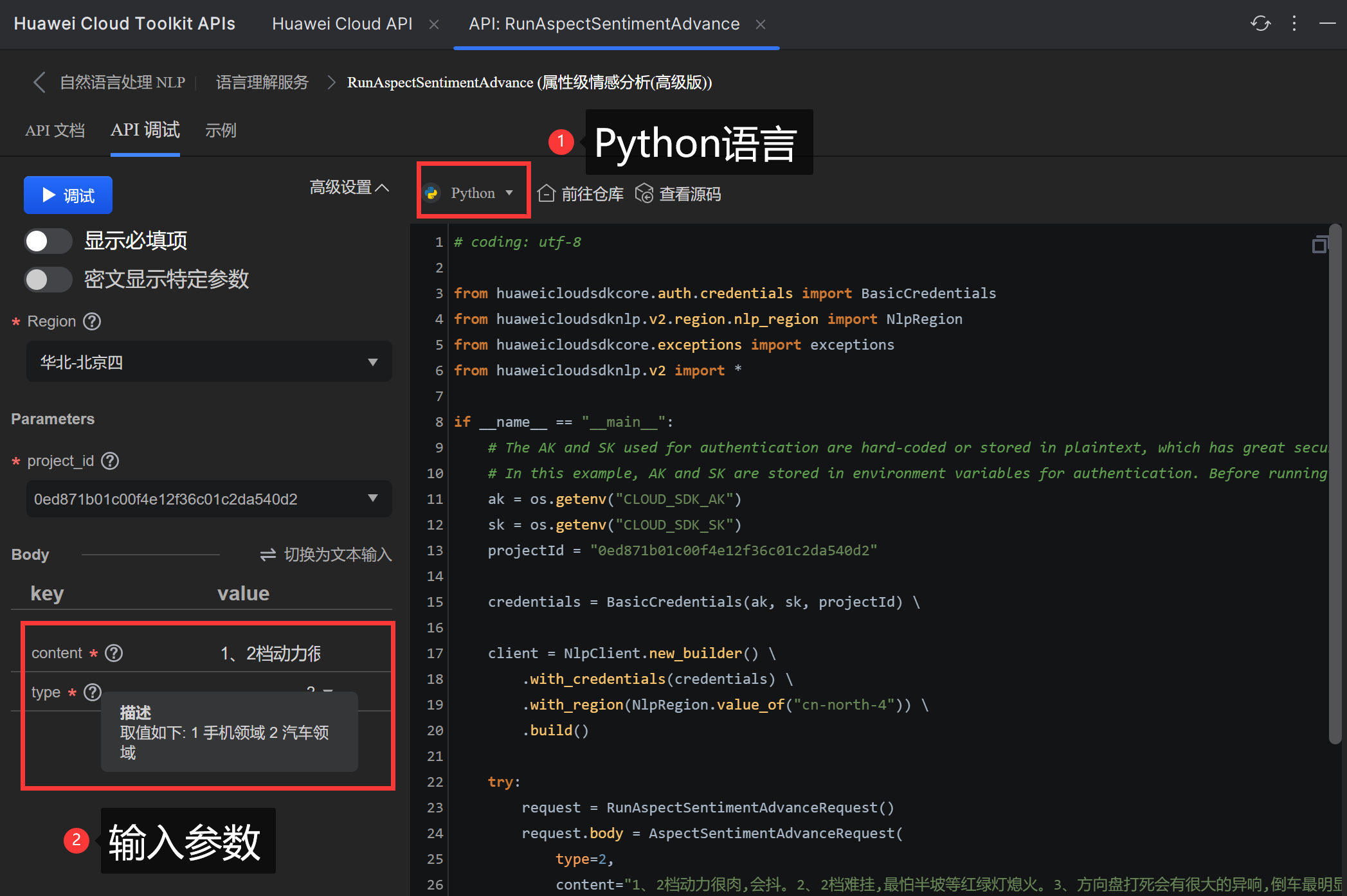Toggle the 显示必填项 switch
The height and width of the screenshot is (896, 1347).
point(48,241)
